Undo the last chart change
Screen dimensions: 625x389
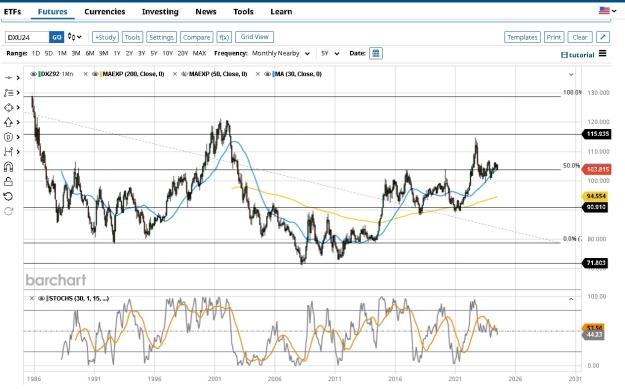pos(8,196)
